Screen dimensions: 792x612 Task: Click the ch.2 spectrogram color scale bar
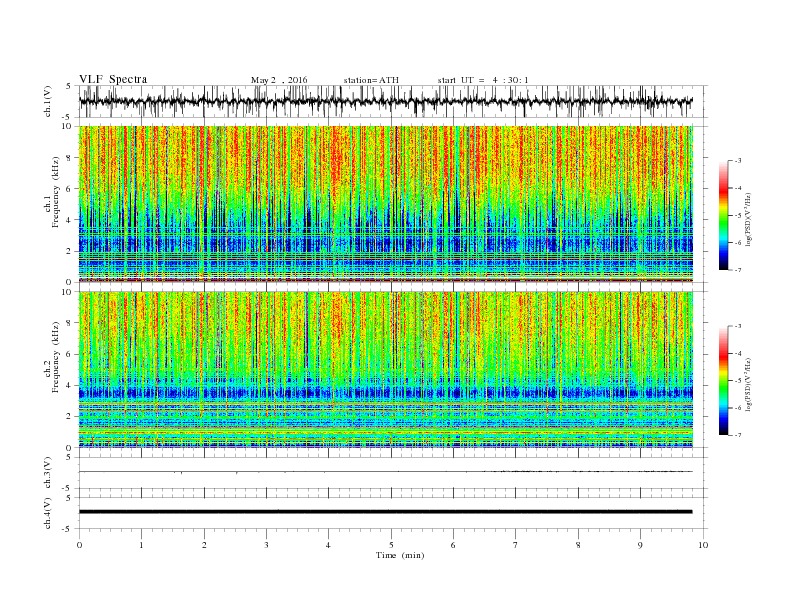click(723, 381)
